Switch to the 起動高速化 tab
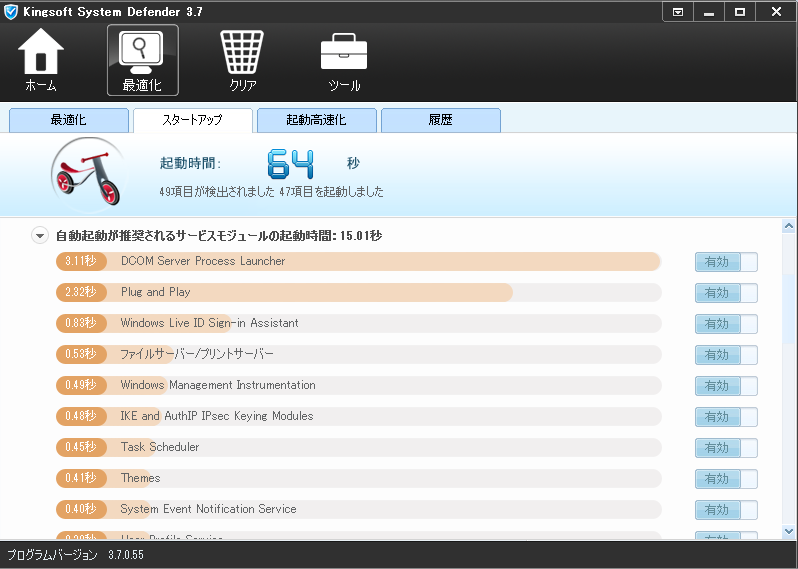Screen dimensions: 798x569 316,120
